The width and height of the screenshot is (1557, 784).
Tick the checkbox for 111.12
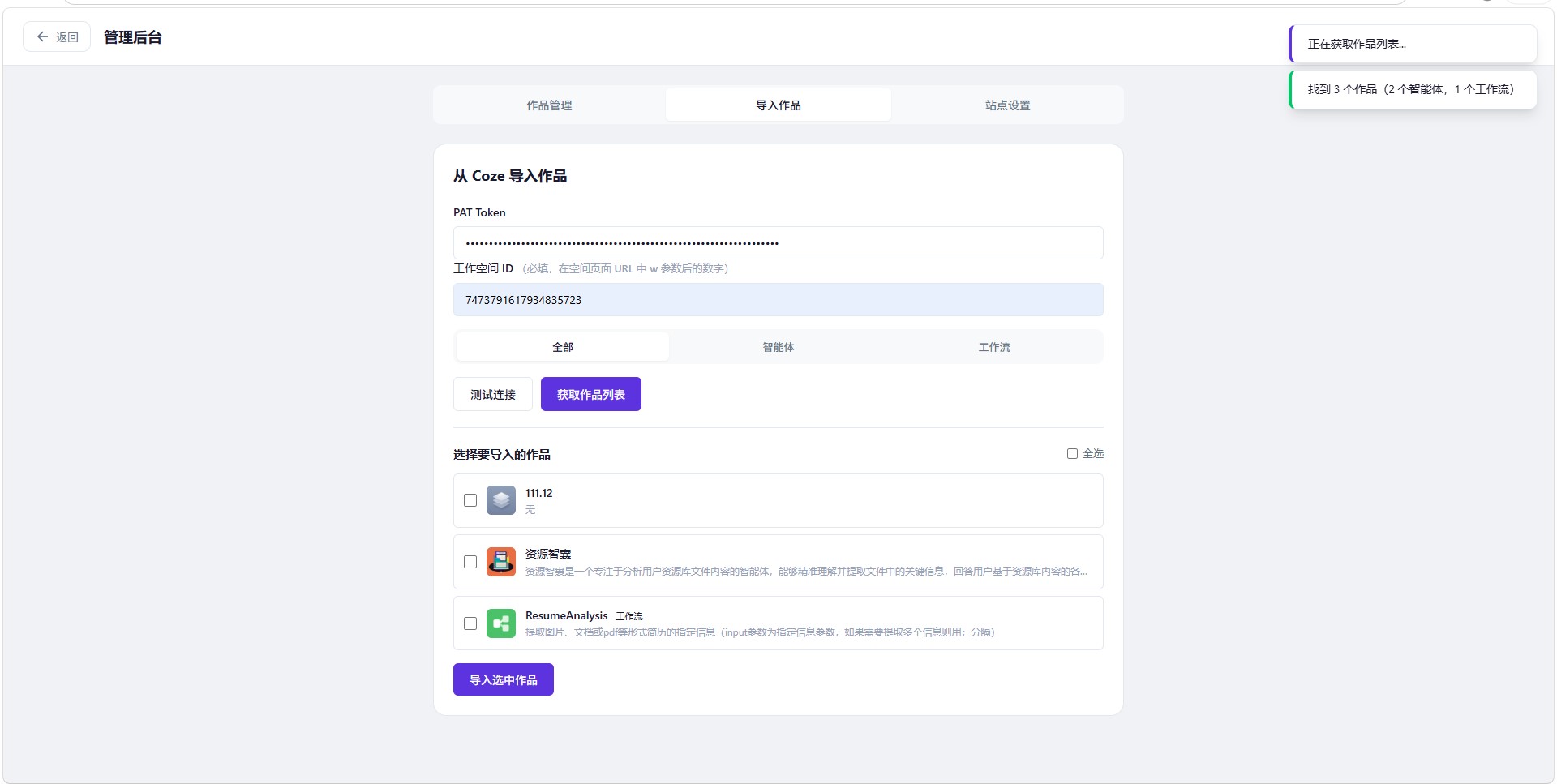[470, 500]
